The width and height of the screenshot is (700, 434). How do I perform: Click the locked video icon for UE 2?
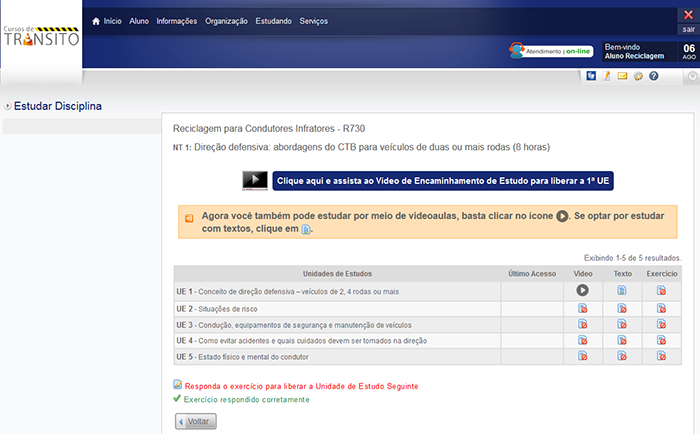[x=582, y=309]
